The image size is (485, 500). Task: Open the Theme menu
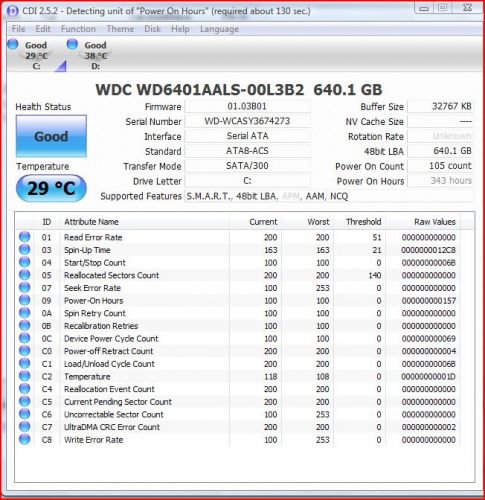(120, 29)
